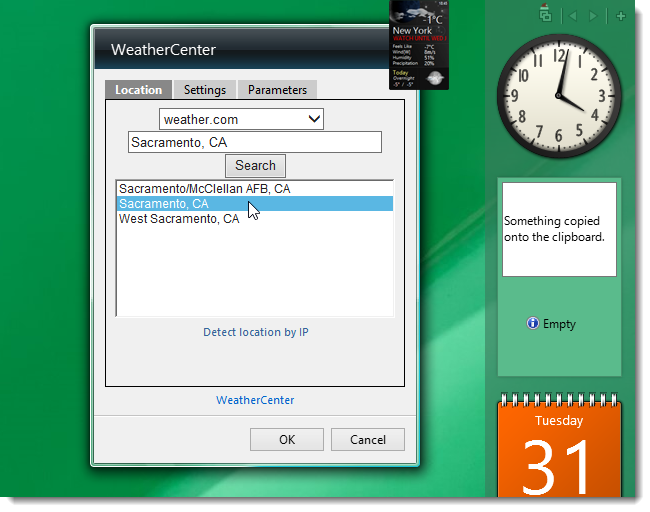Click the Sacramento, CA search field
This screenshot has height=512, width=650.
(x=255, y=142)
